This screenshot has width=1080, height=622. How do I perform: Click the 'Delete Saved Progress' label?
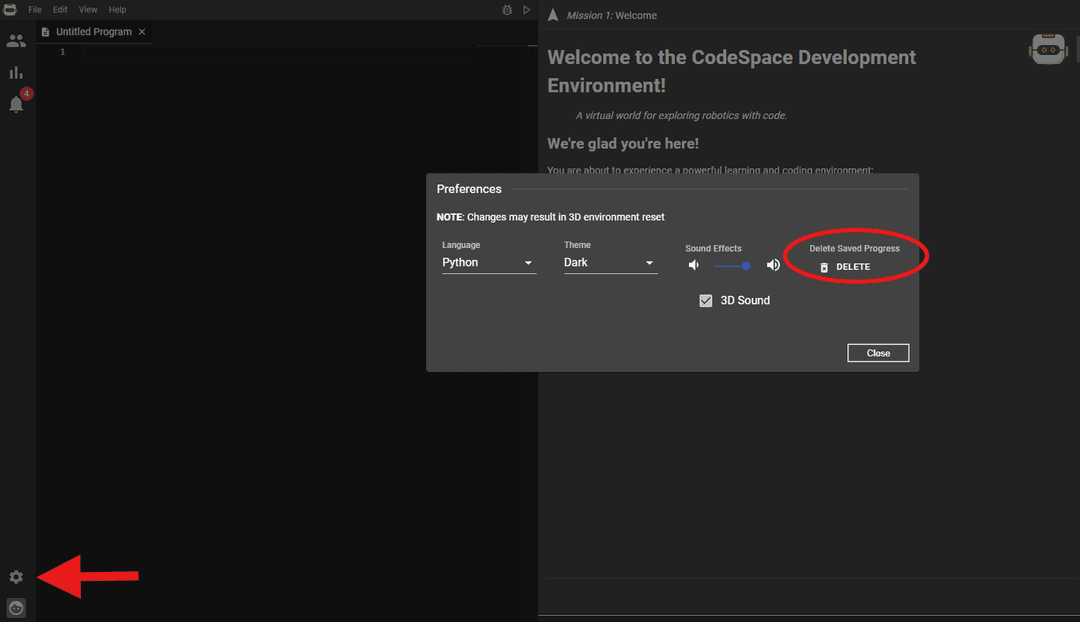click(854, 248)
